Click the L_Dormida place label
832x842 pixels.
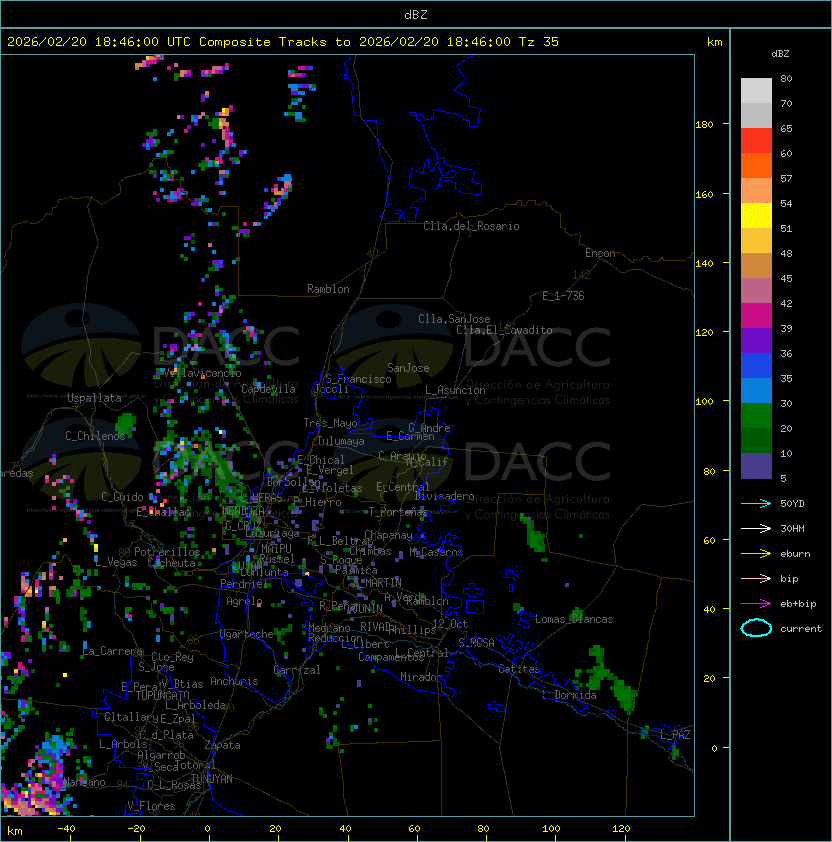click(569, 695)
